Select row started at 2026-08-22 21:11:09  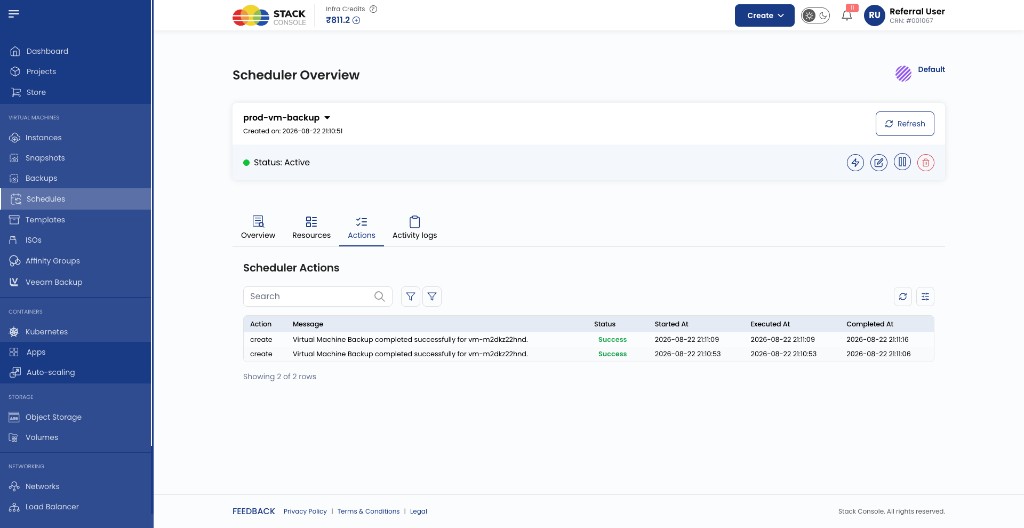click(588, 340)
